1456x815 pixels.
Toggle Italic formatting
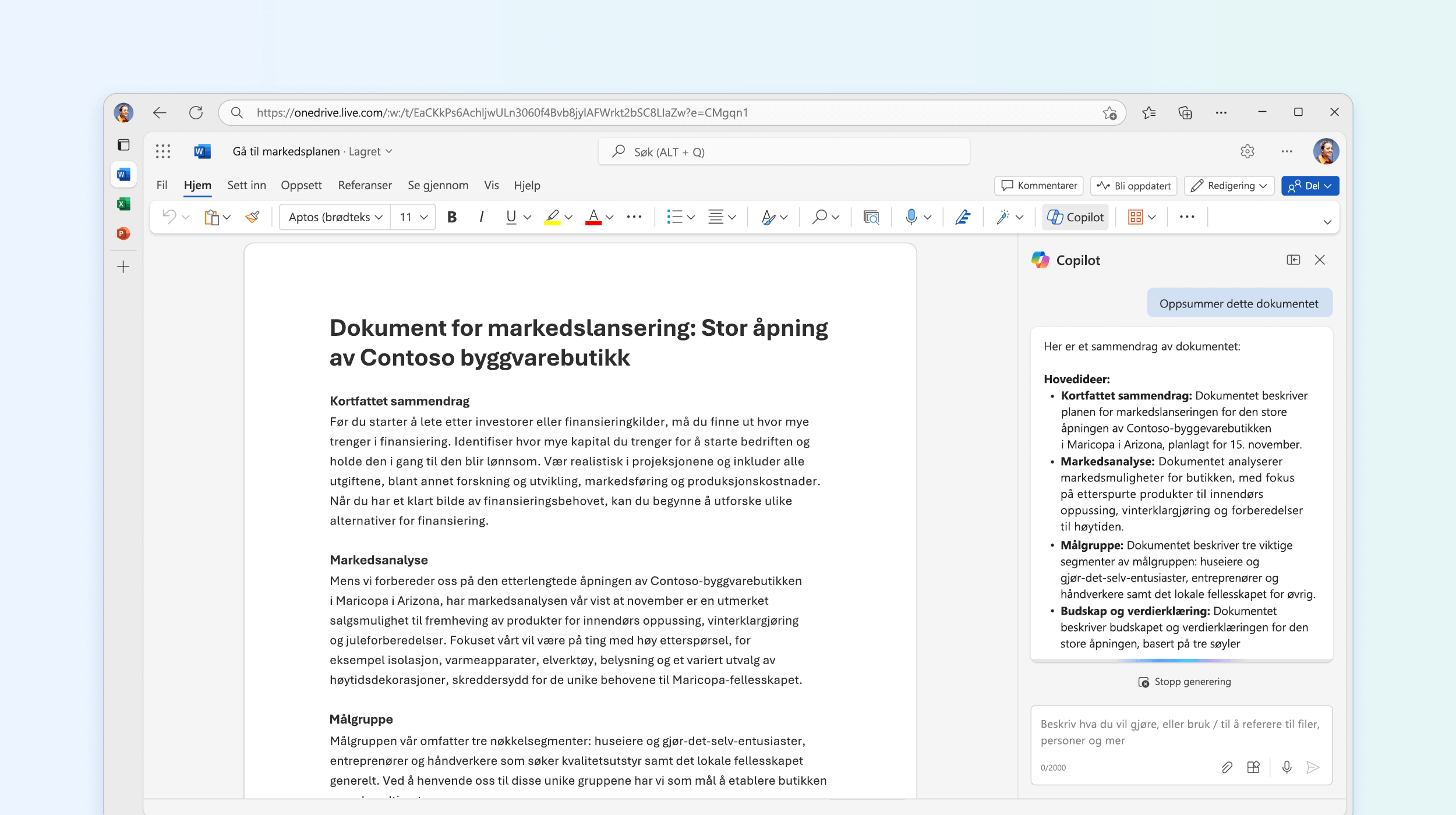tap(481, 217)
